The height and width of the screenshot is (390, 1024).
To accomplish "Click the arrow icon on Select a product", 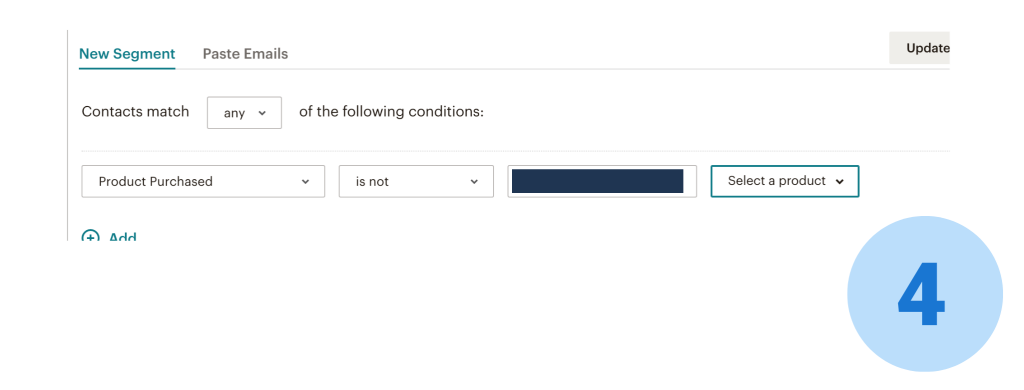I will [839, 182].
